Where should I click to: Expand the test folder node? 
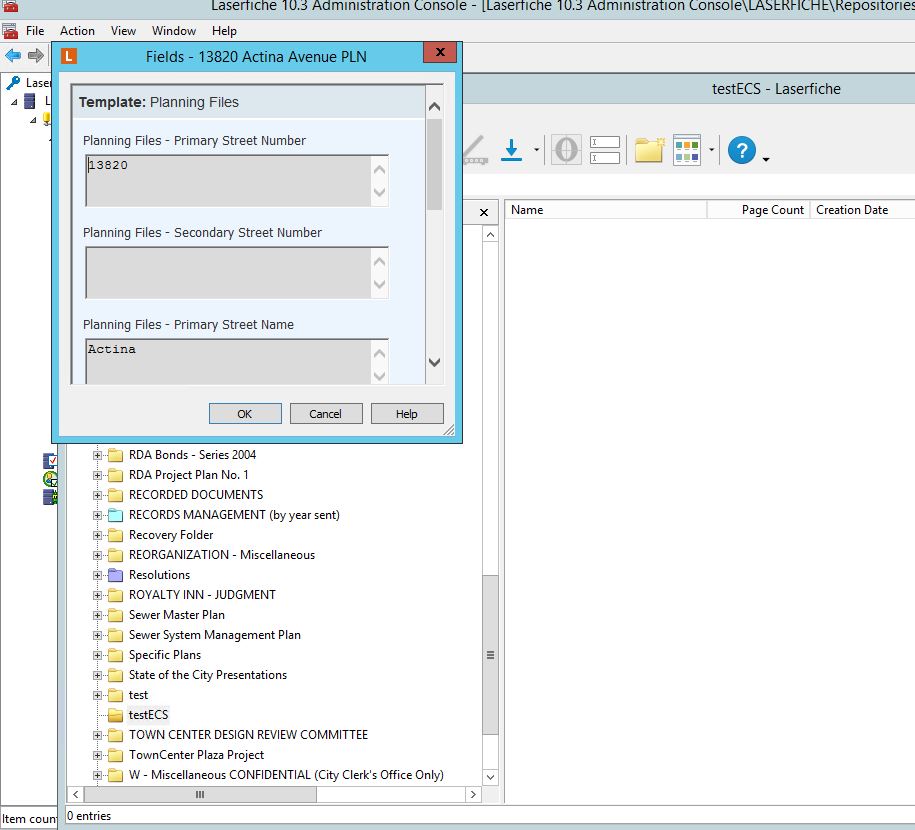coord(97,695)
